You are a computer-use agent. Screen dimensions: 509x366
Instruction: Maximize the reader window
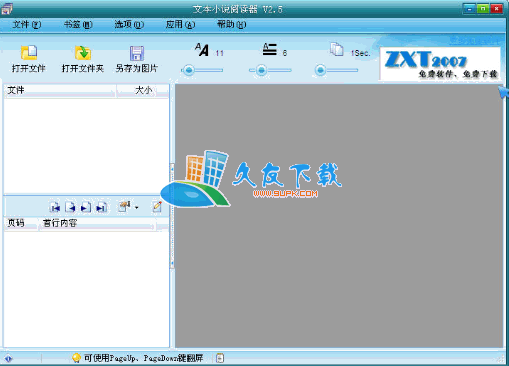[483, 9]
